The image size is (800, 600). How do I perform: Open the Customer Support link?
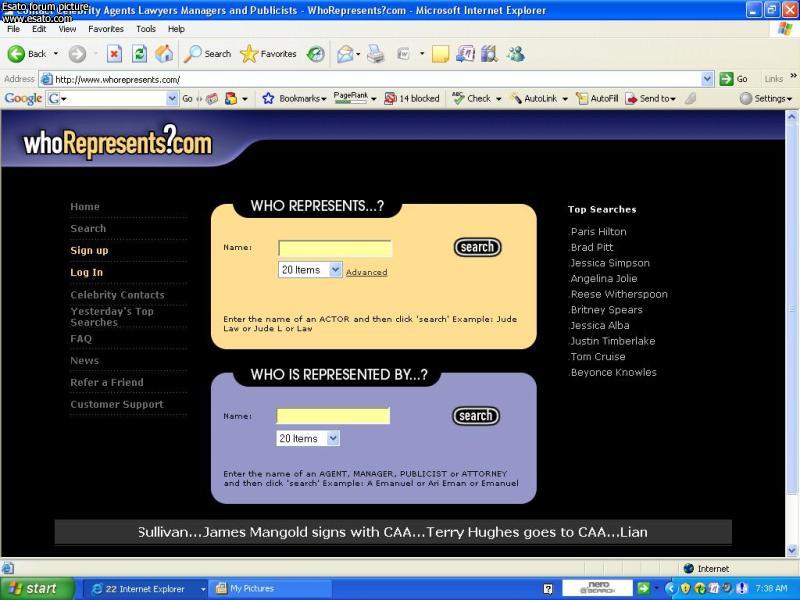tap(117, 404)
